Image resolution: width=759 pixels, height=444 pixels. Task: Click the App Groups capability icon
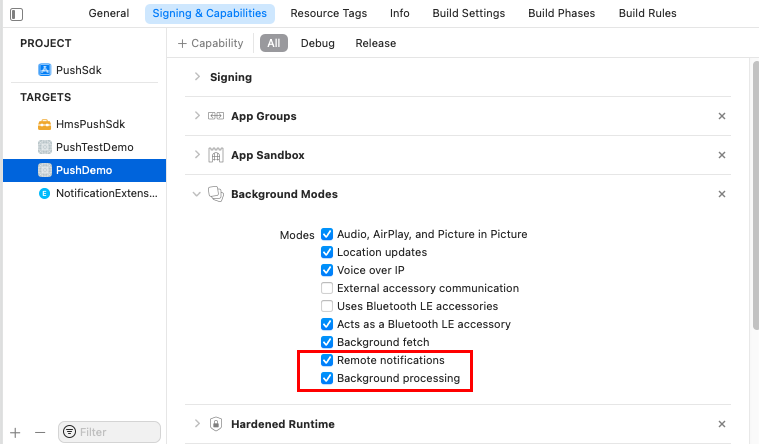(216, 116)
